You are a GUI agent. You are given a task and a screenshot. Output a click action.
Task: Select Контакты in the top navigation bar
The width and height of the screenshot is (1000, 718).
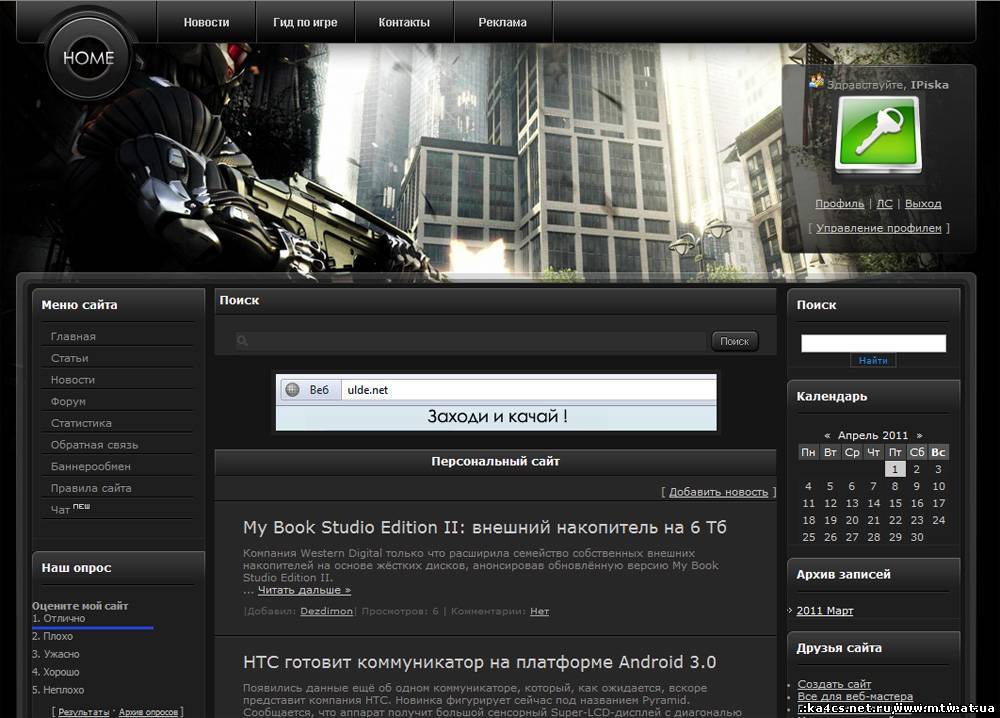404,22
